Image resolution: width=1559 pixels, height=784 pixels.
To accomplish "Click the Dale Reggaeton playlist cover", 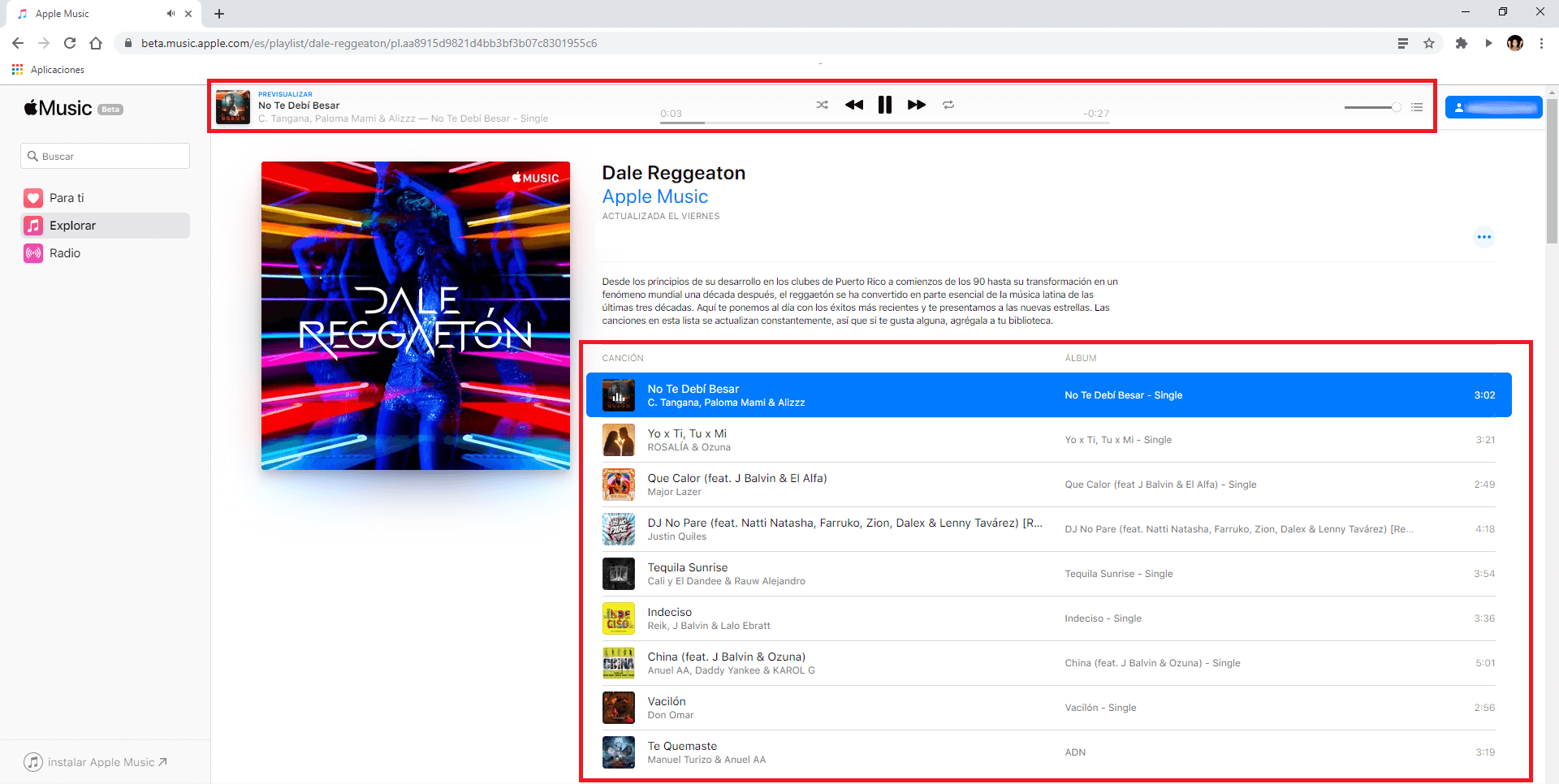I will click(x=416, y=316).
